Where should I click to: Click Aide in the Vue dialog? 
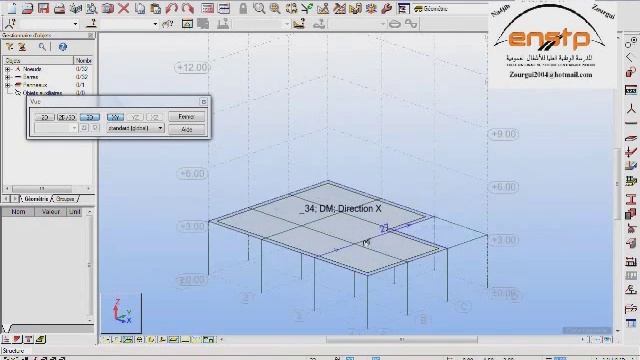(187, 129)
